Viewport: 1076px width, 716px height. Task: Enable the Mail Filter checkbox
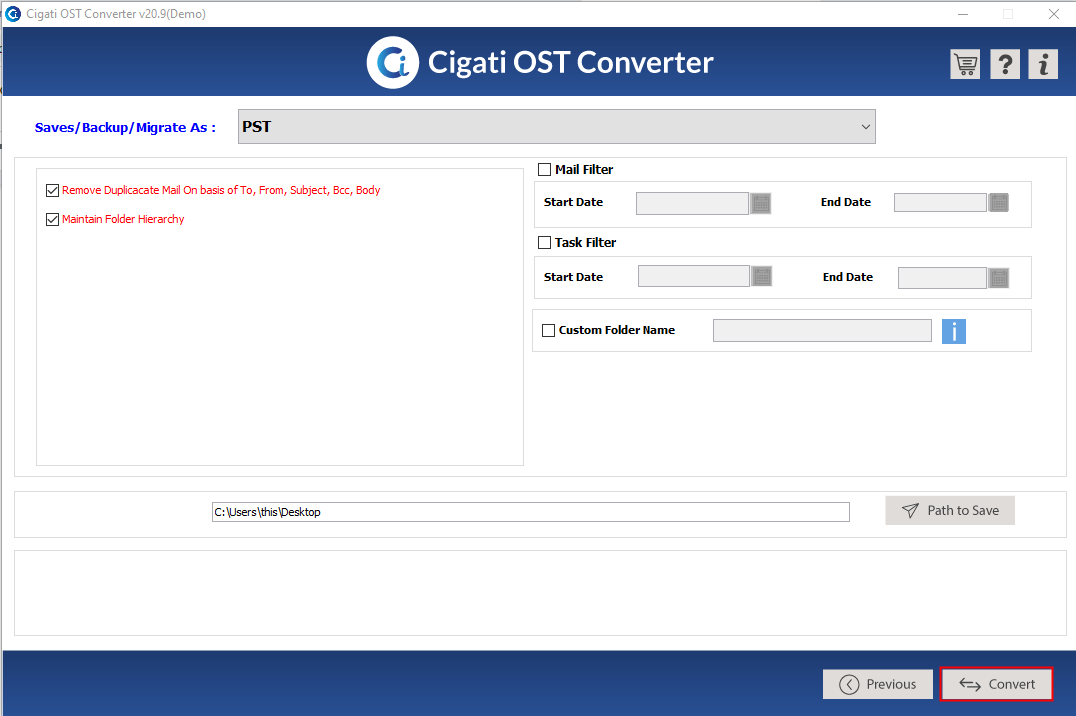(x=544, y=169)
